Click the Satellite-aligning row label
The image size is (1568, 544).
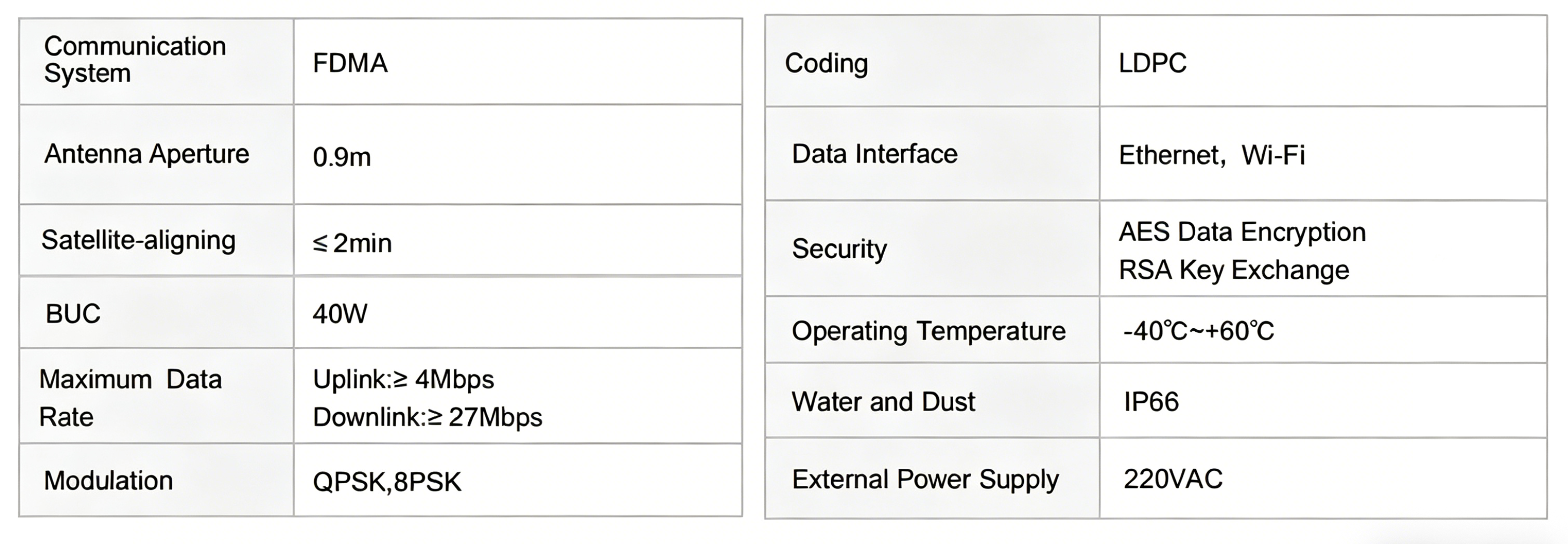pyautogui.click(x=138, y=240)
